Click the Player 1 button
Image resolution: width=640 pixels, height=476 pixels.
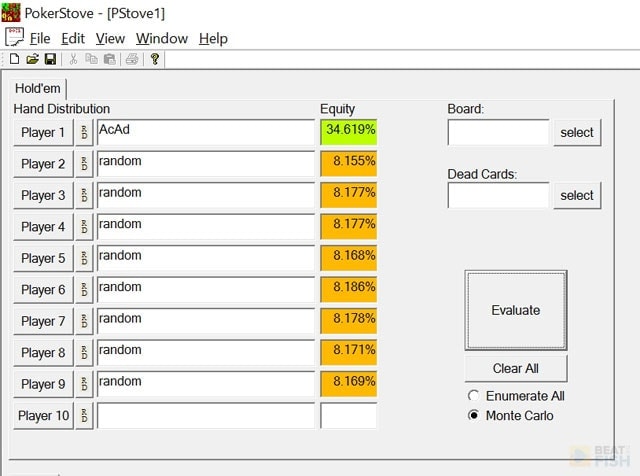pos(43,132)
